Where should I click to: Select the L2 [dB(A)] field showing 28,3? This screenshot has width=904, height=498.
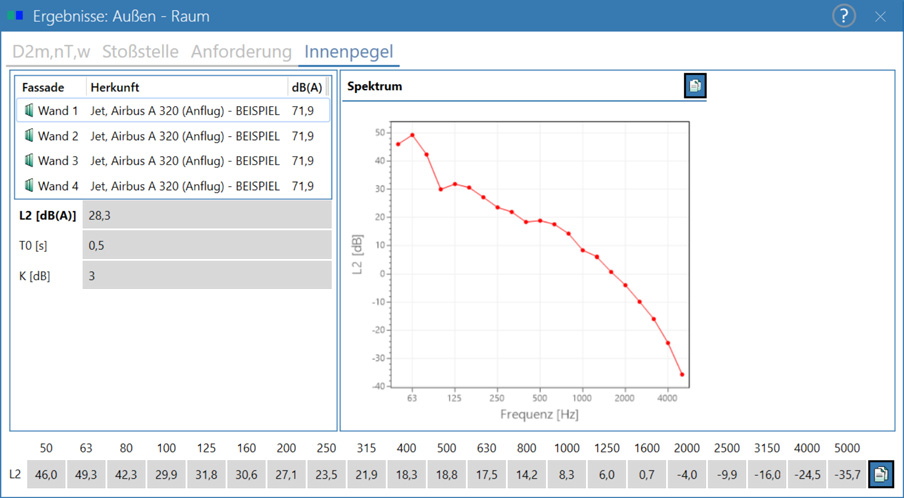click(207, 216)
